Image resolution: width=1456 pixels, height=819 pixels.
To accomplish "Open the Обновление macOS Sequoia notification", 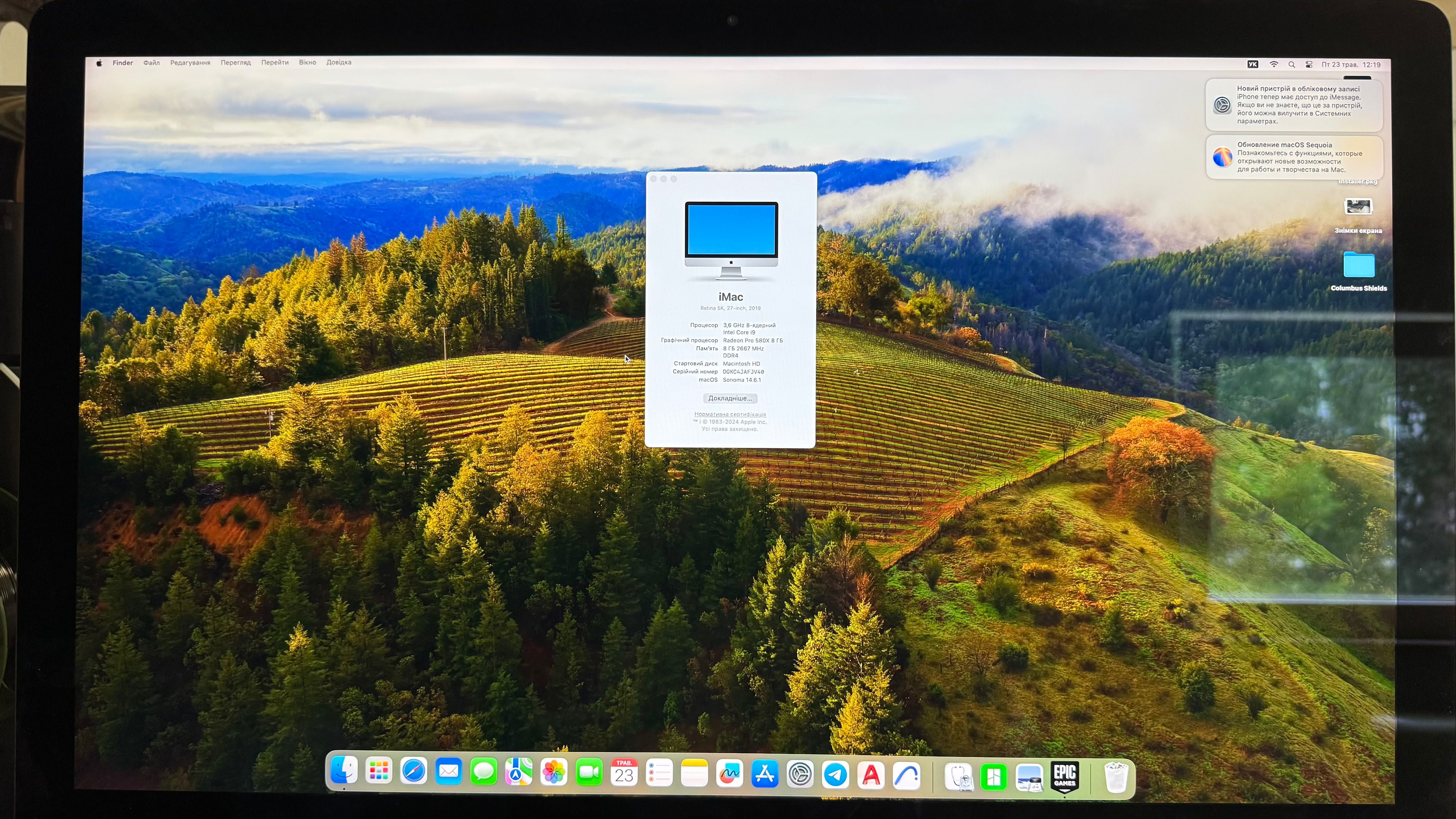I will point(1294,157).
